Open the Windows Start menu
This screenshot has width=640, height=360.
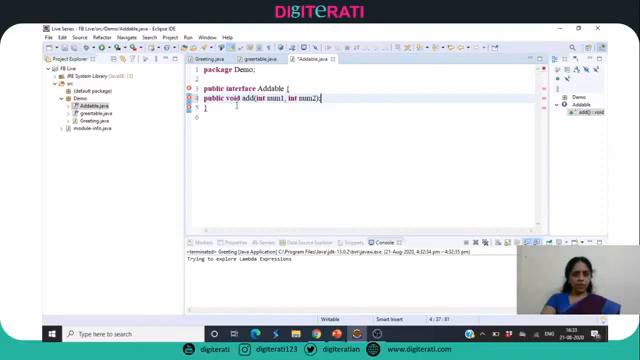(x=52, y=334)
